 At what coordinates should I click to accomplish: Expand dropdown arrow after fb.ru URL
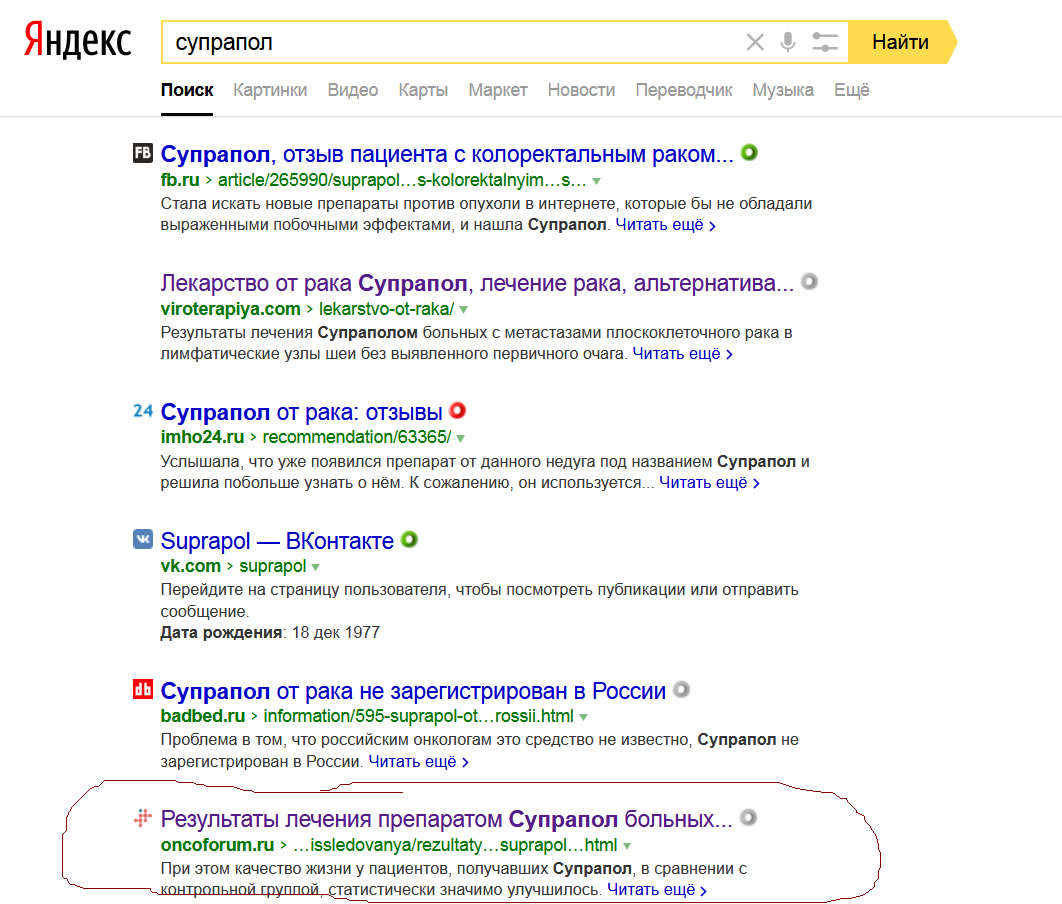(597, 181)
